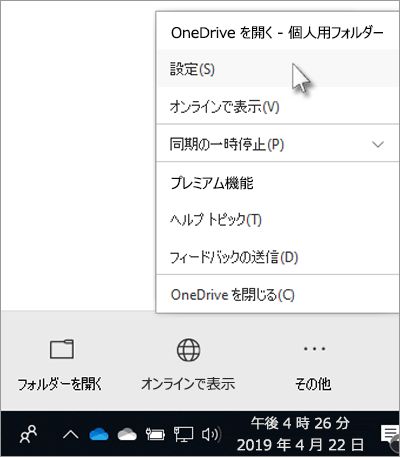
Task: Open the Action Center notification icon
Action: coord(390,434)
